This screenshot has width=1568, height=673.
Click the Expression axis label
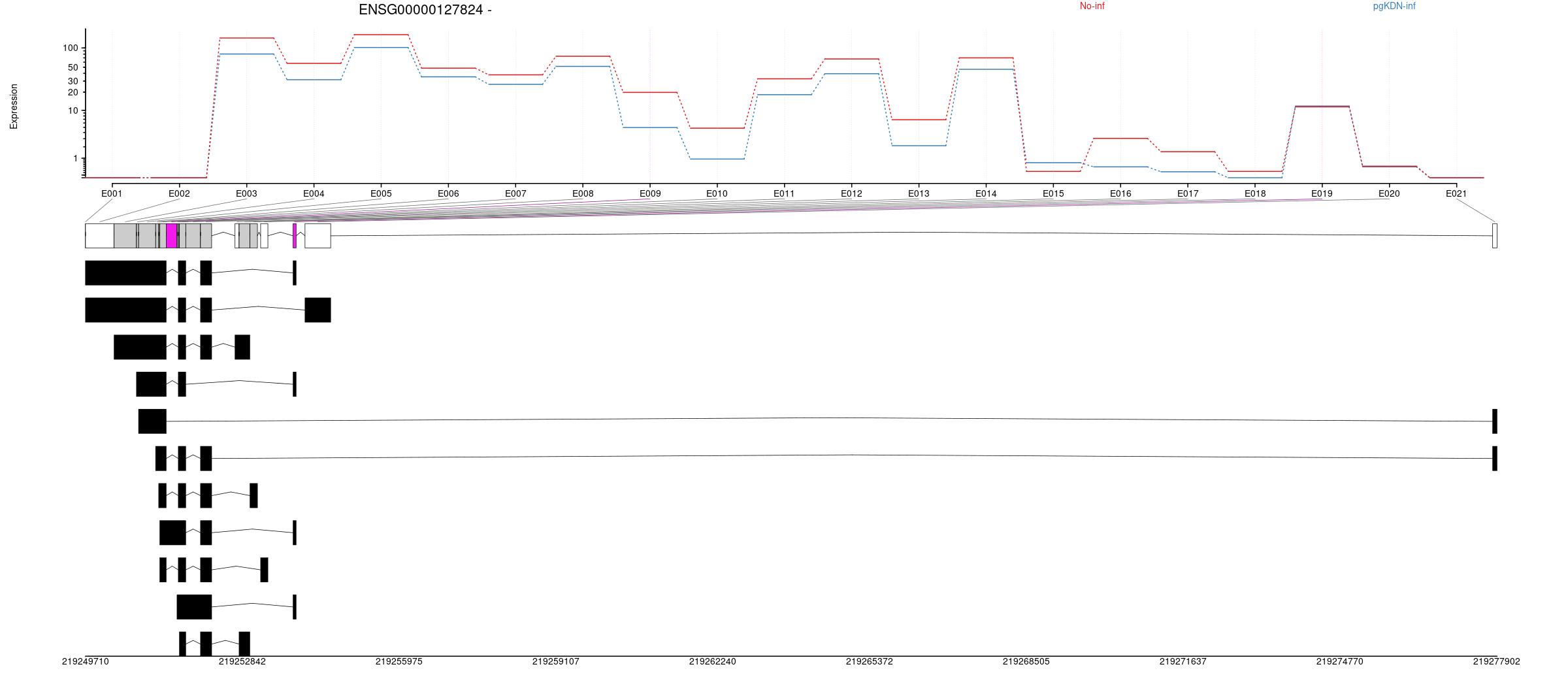(14, 107)
